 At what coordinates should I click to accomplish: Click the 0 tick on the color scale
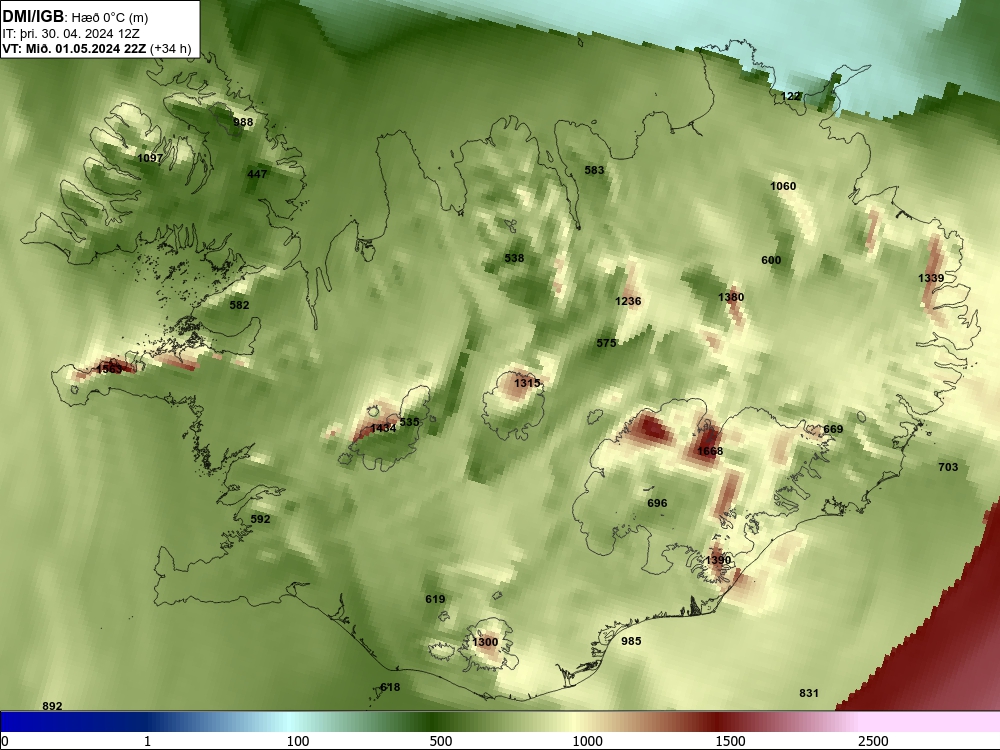6,741
